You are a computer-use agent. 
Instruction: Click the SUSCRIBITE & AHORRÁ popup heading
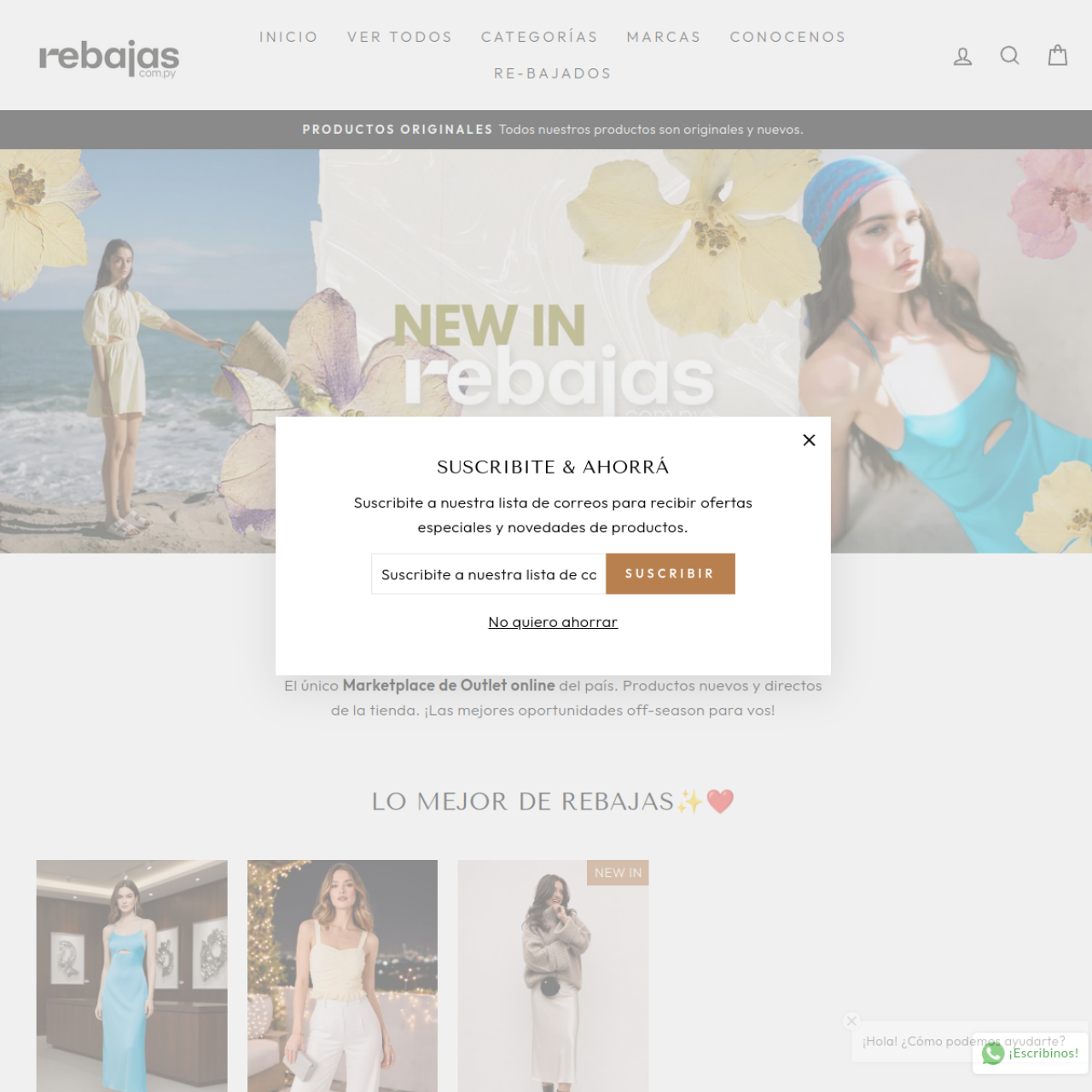click(x=553, y=467)
